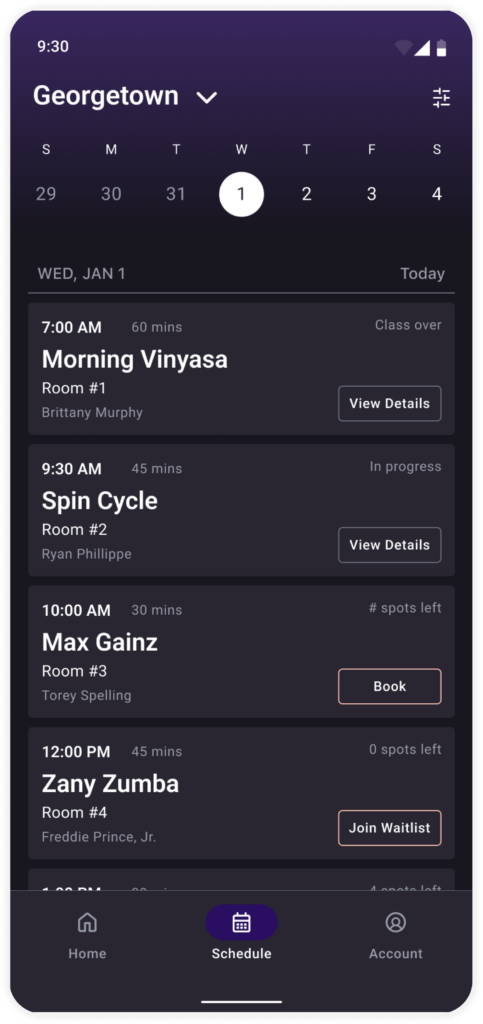Open the Georgetown location selector
The image size is (483, 1024).
click(125, 96)
